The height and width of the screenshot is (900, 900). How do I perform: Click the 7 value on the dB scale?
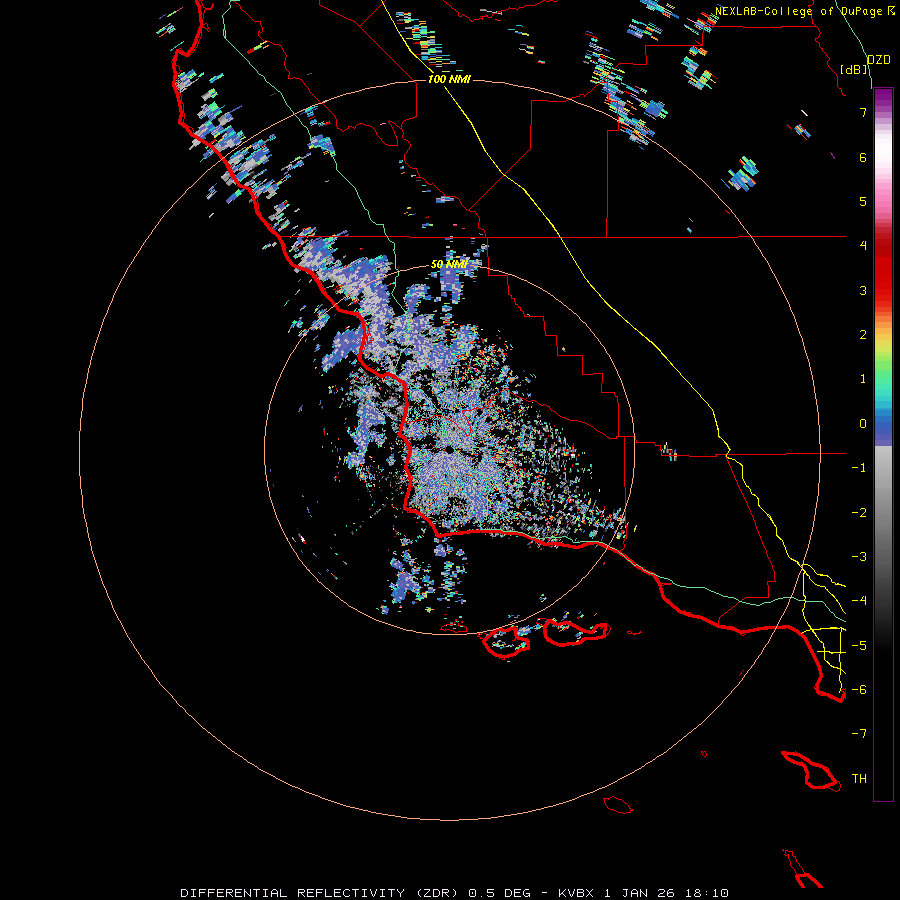click(x=863, y=112)
